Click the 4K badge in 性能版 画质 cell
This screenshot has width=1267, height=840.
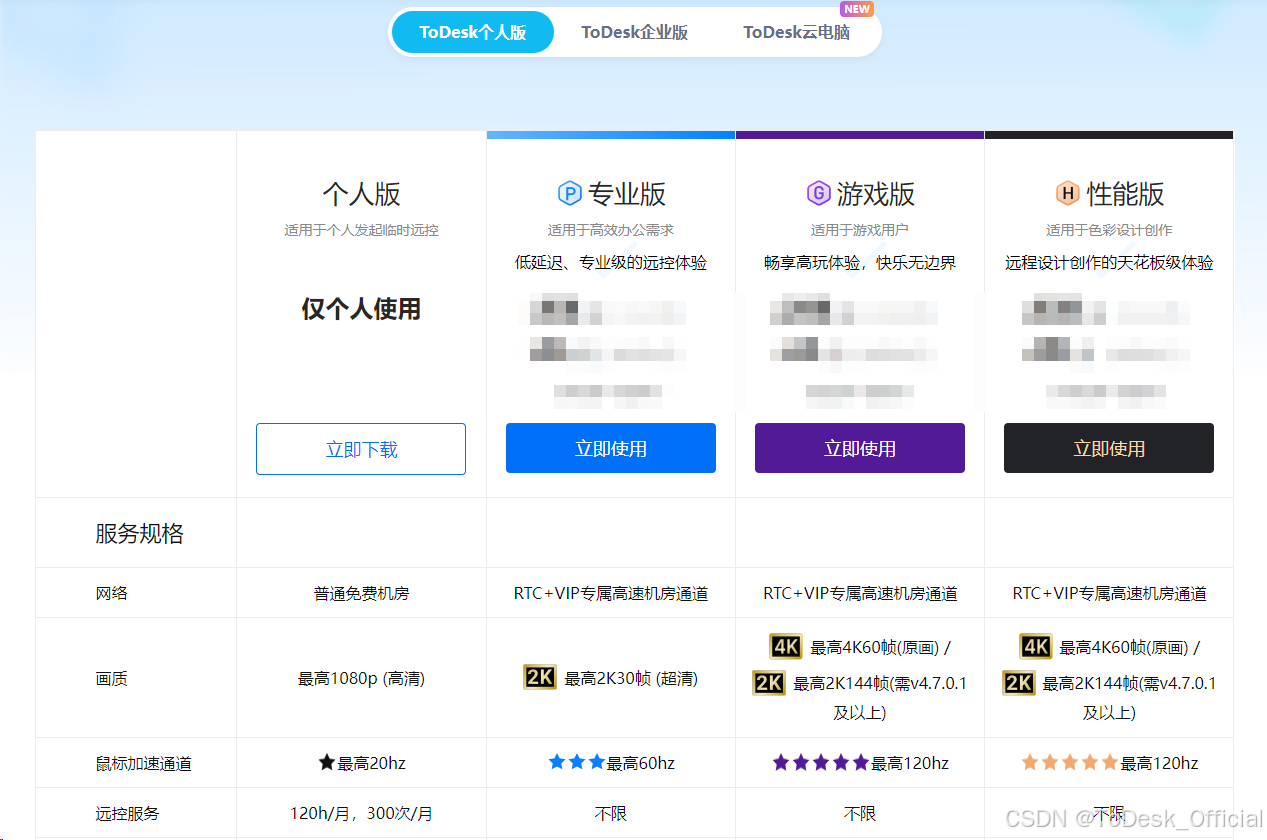(x=1036, y=646)
